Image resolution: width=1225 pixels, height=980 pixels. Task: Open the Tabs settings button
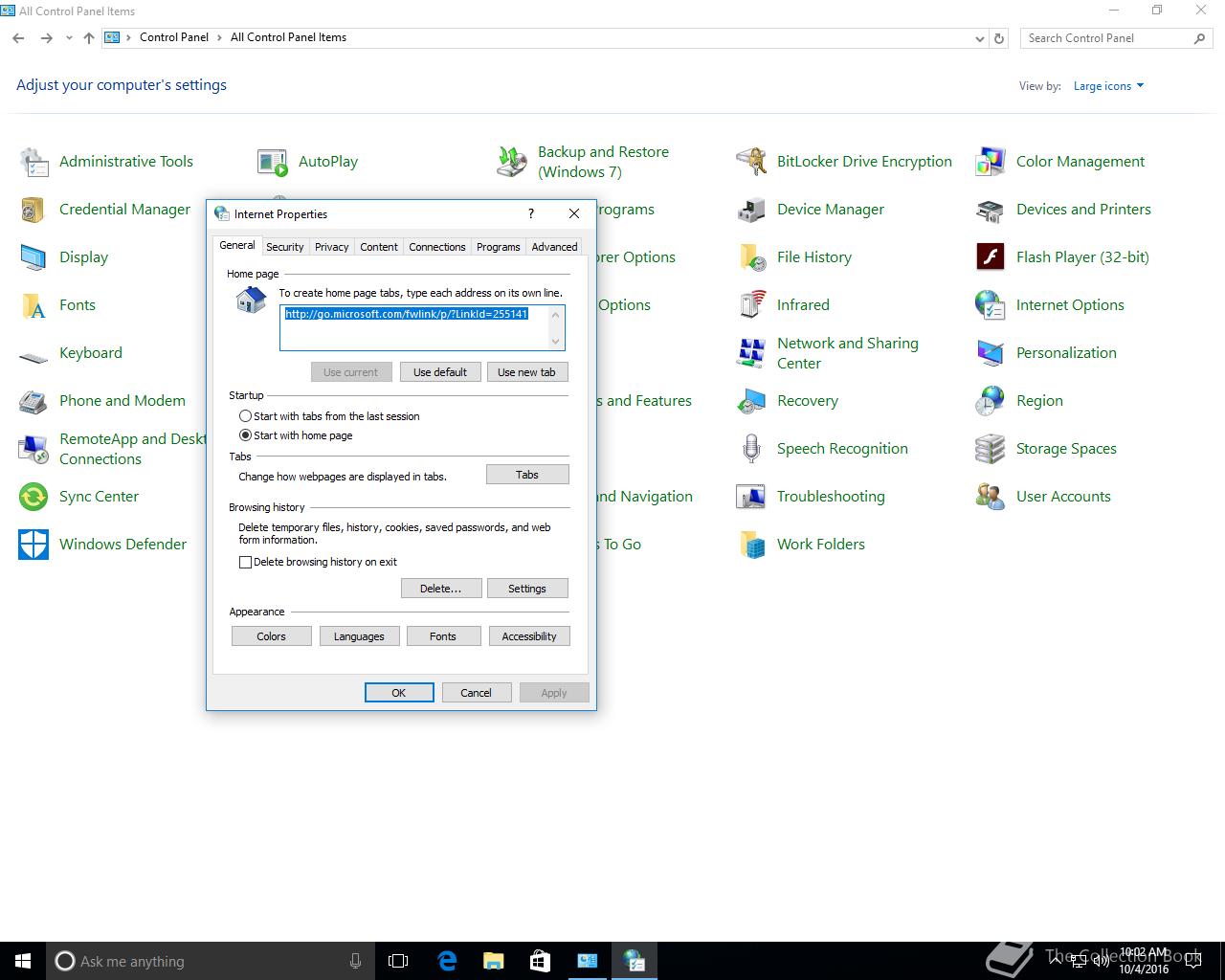(x=527, y=475)
